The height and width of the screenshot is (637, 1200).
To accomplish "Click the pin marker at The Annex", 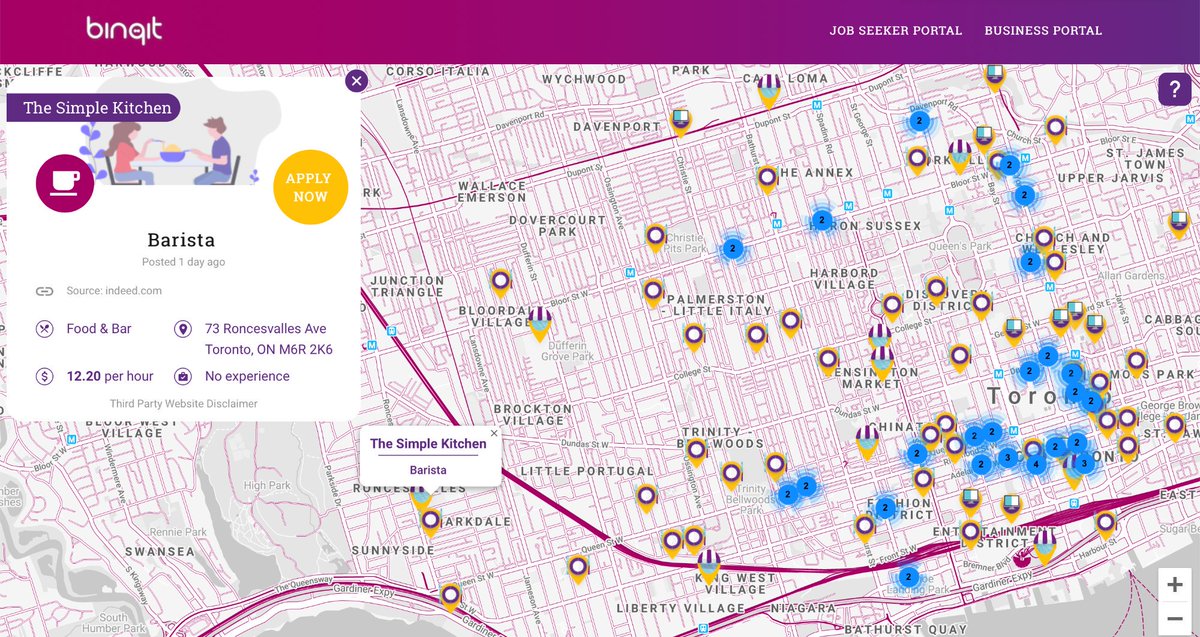I will tap(767, 180).
